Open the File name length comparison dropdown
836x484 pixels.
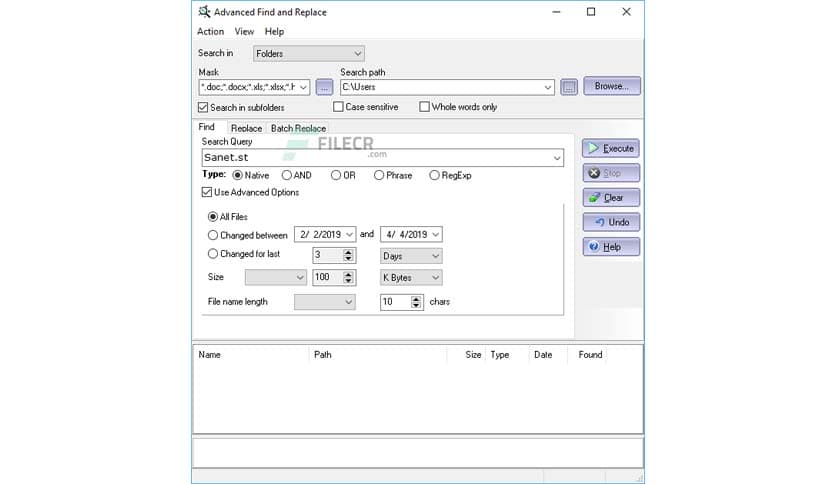point(325,302)
